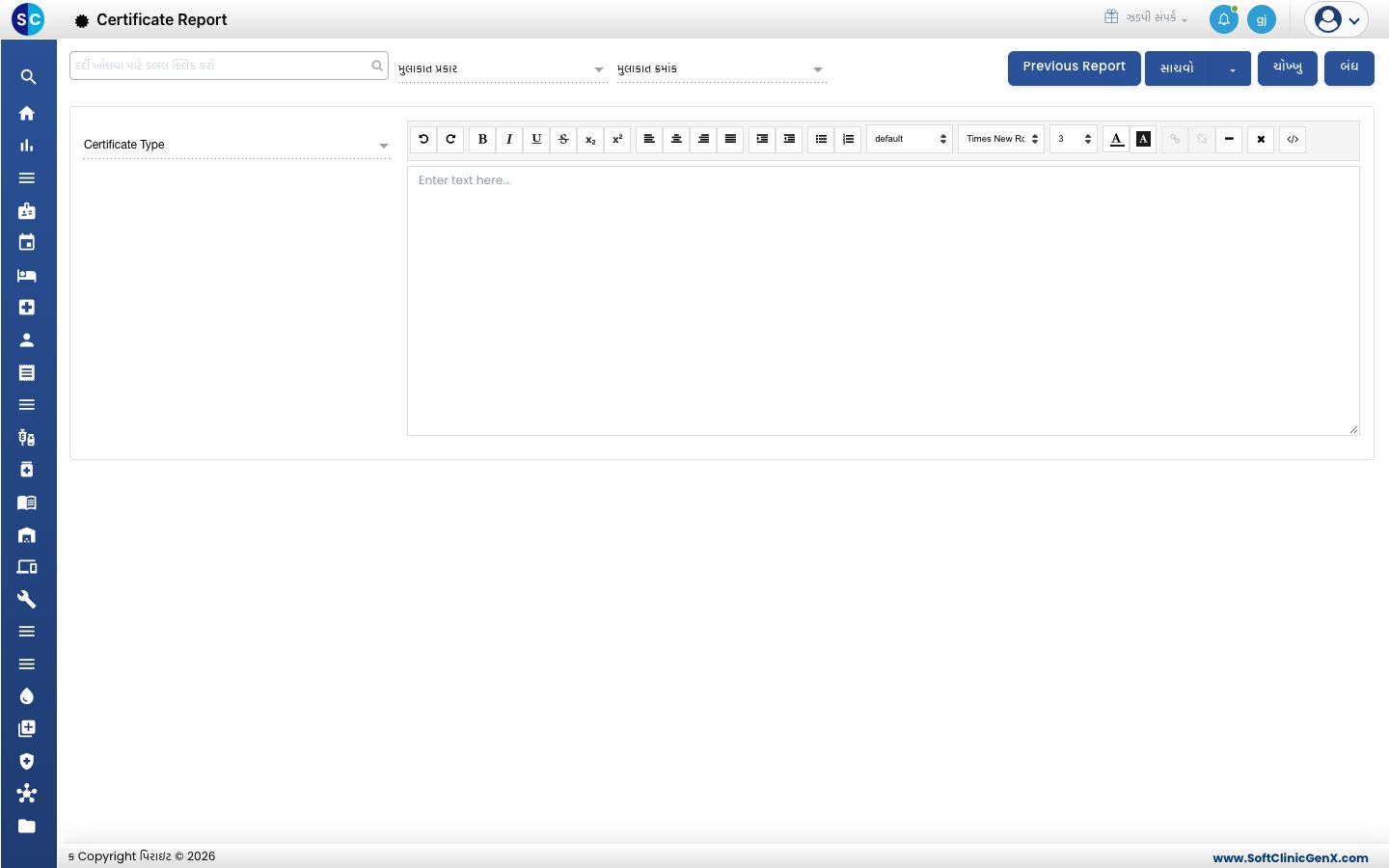This screenshot has width=1389, height=868.
Task: Open the મુલાકાત પ્રકાર dropdown
Action: (x=502, y=69)
